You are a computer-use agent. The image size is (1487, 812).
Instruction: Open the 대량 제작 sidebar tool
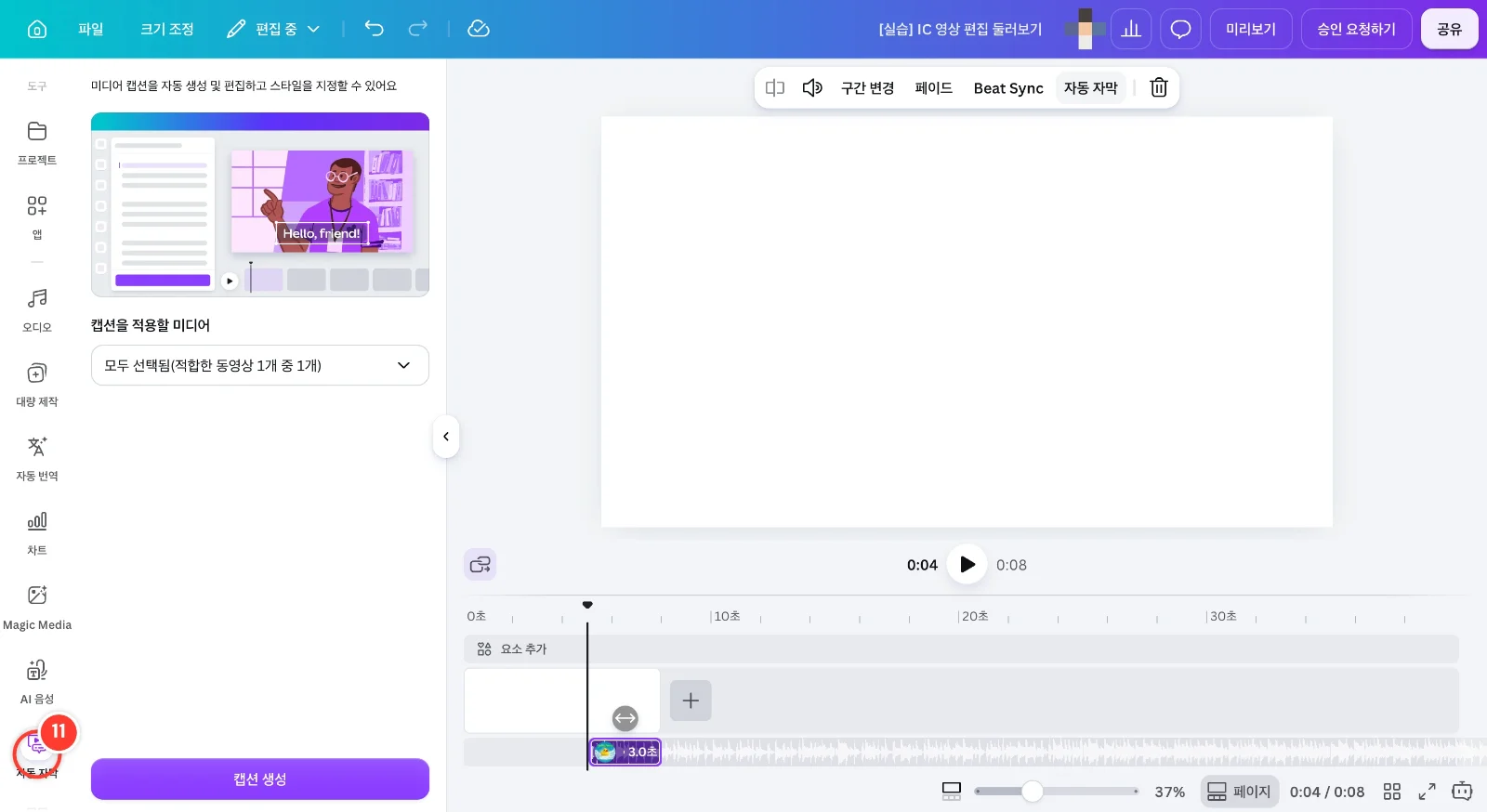click(37, 385)
